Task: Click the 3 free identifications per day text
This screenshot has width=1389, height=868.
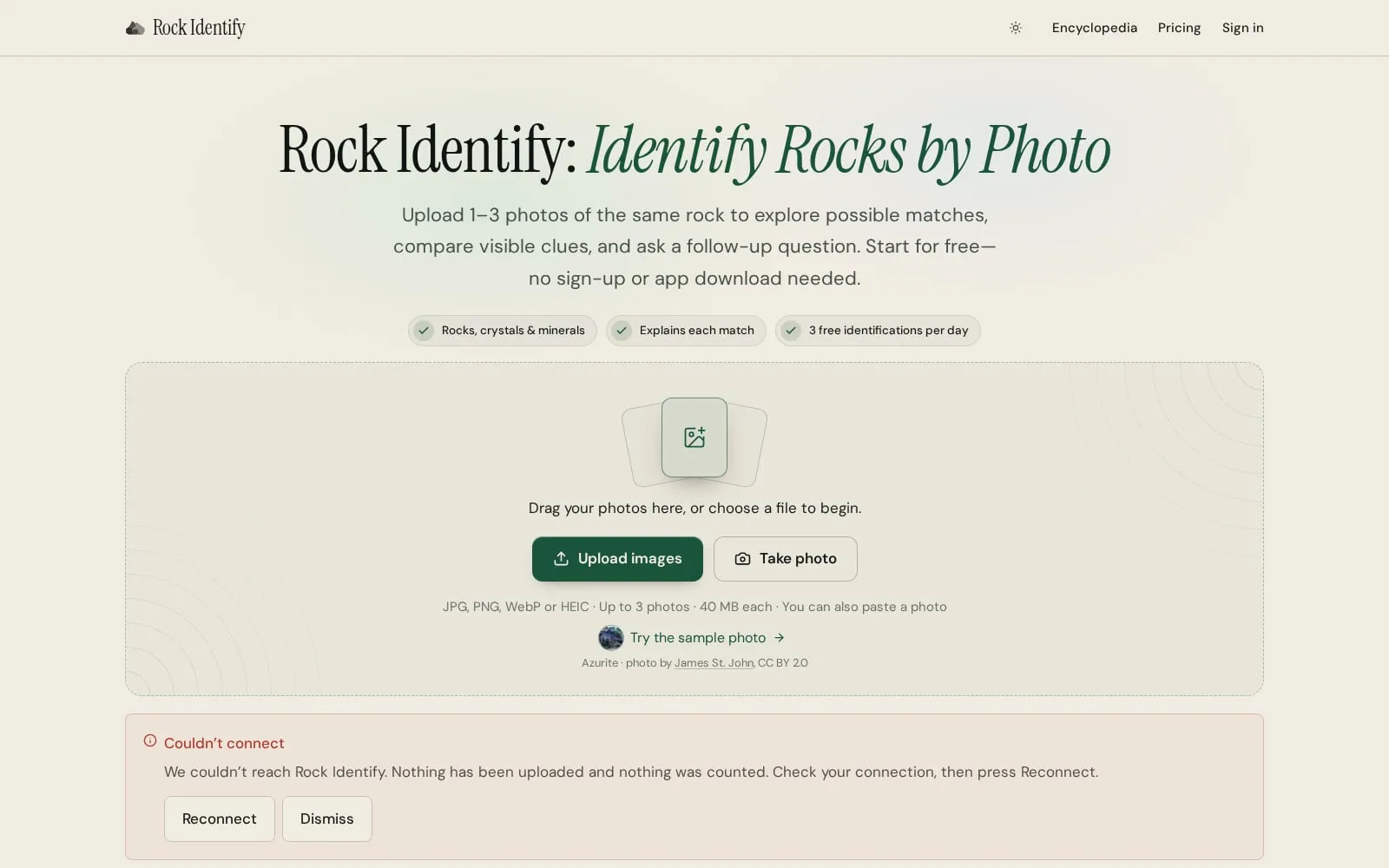Action: click(x=888, y=331)
